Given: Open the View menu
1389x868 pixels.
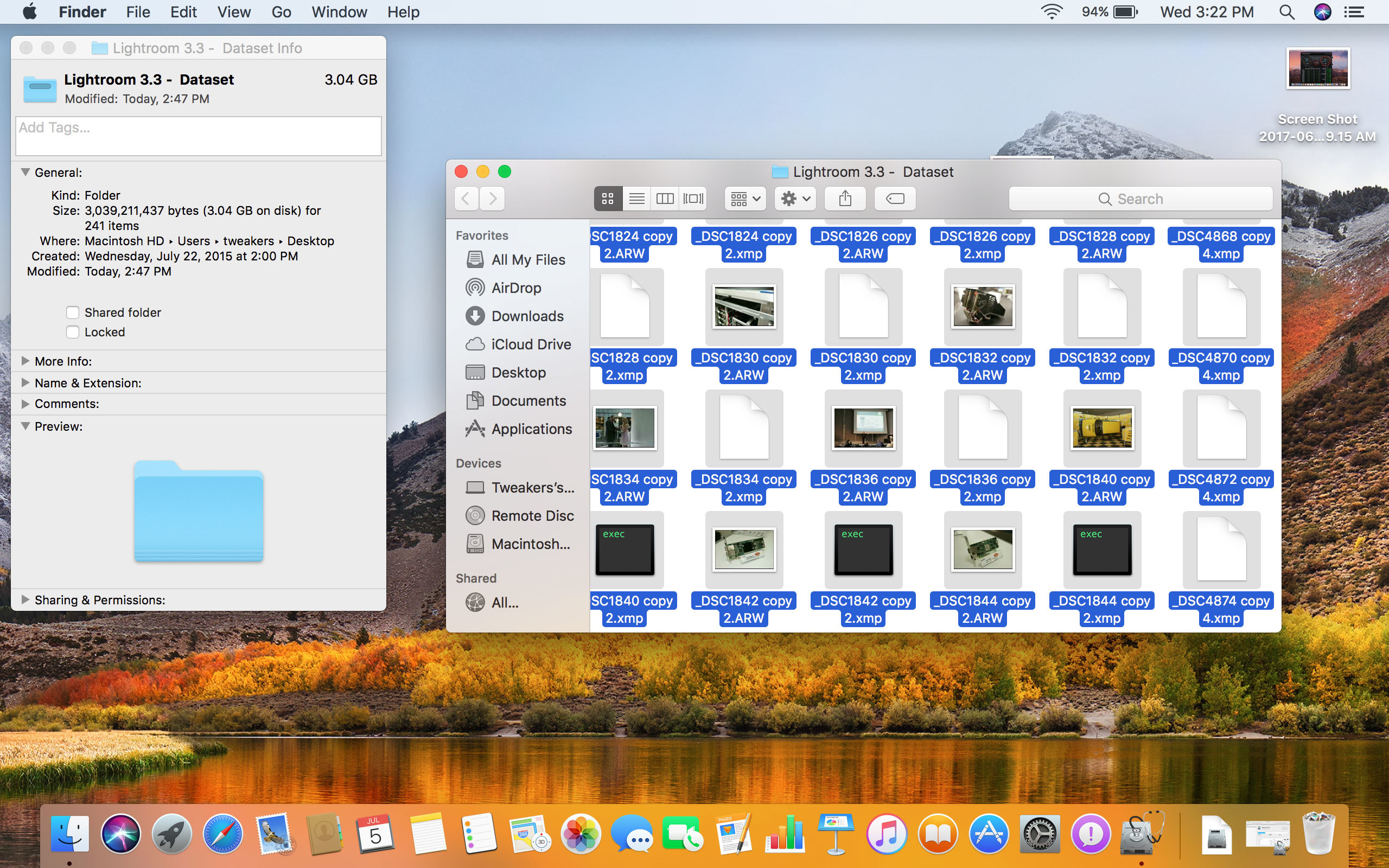Looking at the screenshot, I should coord(234,11).
